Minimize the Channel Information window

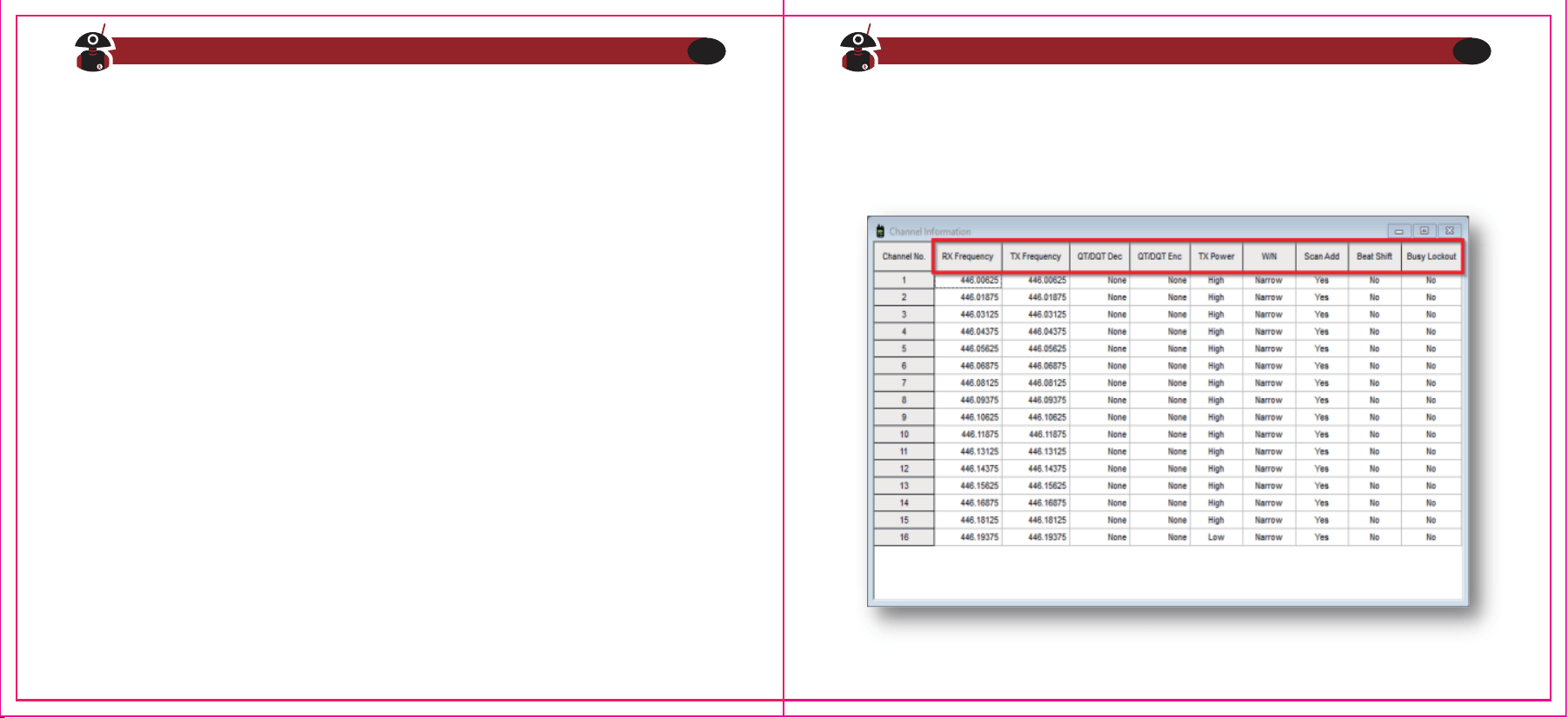click(x=1398, y=231)
